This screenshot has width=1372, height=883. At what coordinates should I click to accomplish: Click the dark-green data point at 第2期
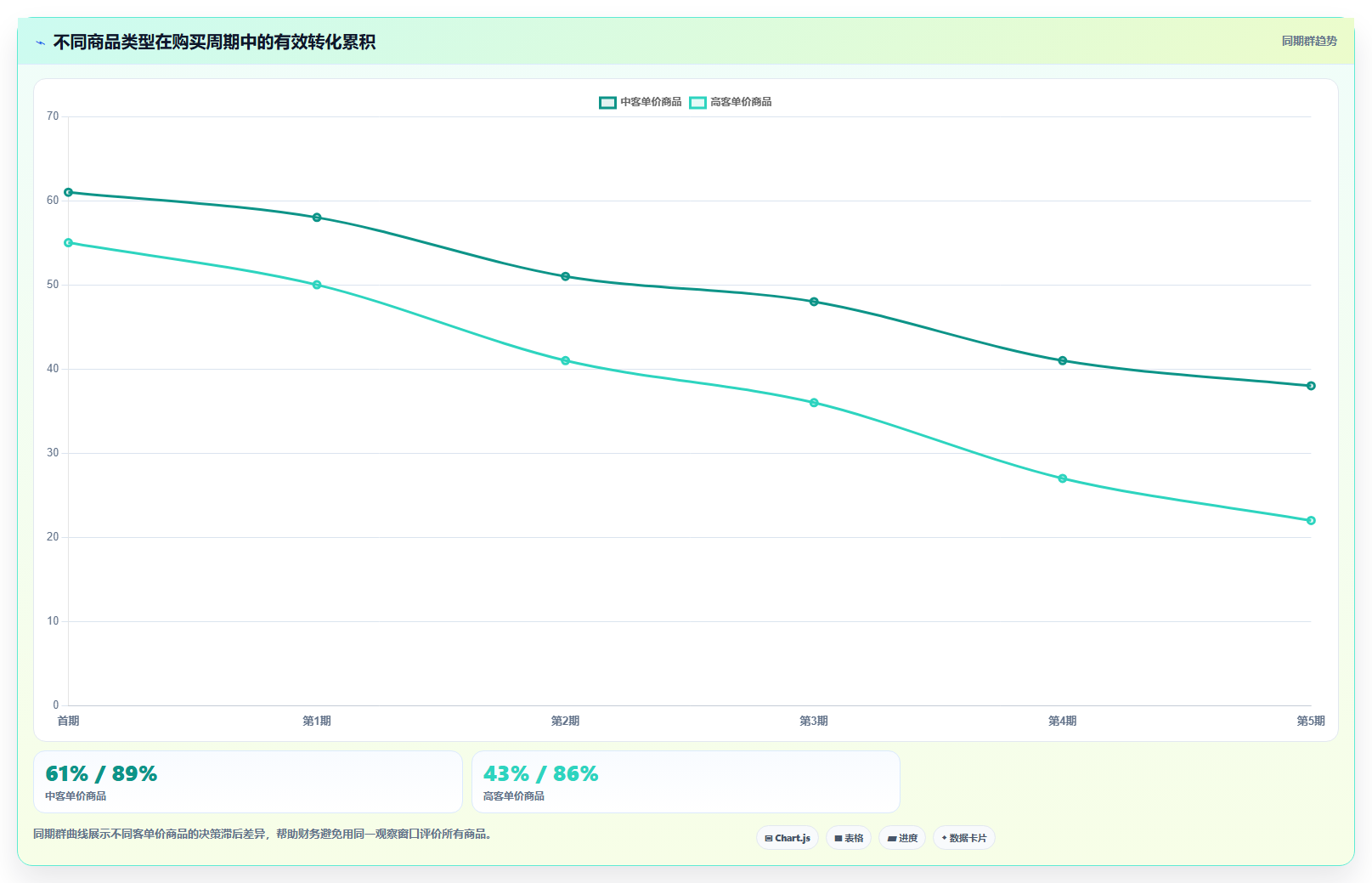[x=566, y=276]
